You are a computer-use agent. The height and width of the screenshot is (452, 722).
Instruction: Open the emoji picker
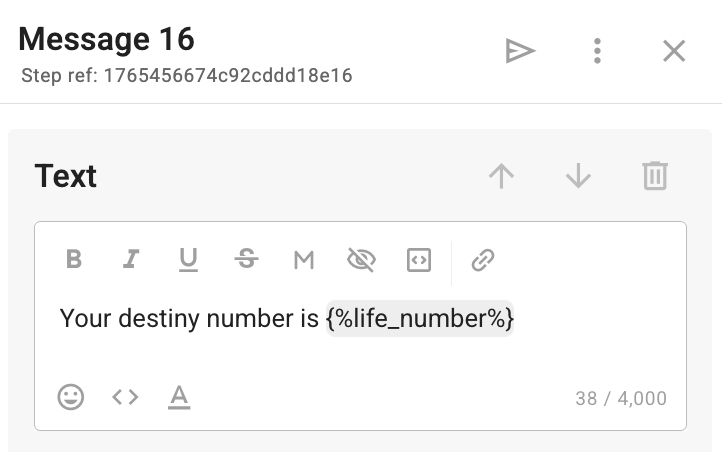click(71, 397)
